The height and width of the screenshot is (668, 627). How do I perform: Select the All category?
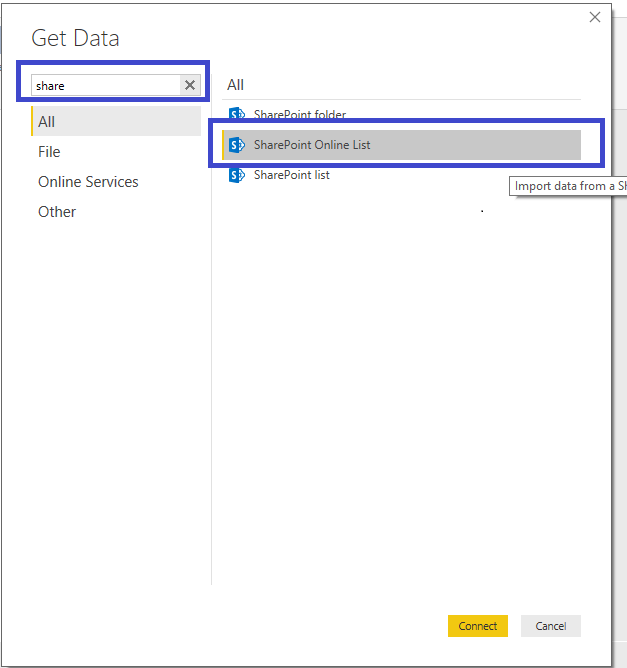tap(116, 121)
